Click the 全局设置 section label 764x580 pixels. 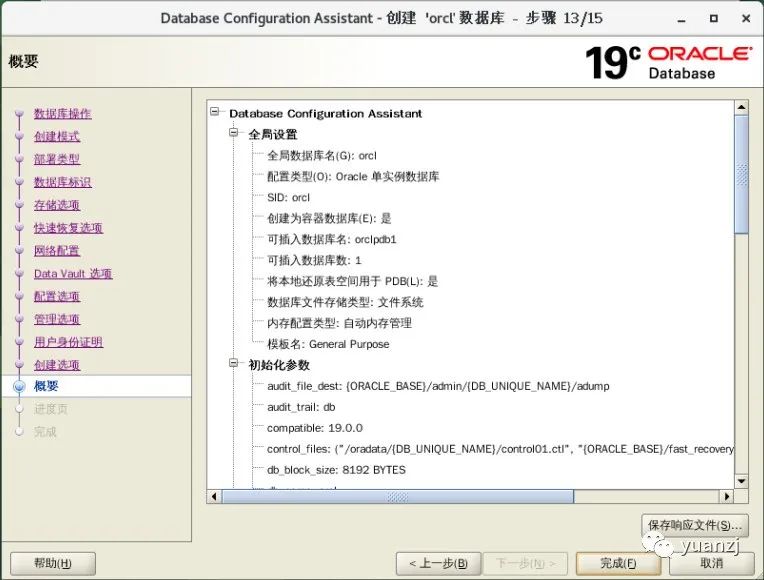(x=272, y=135)
